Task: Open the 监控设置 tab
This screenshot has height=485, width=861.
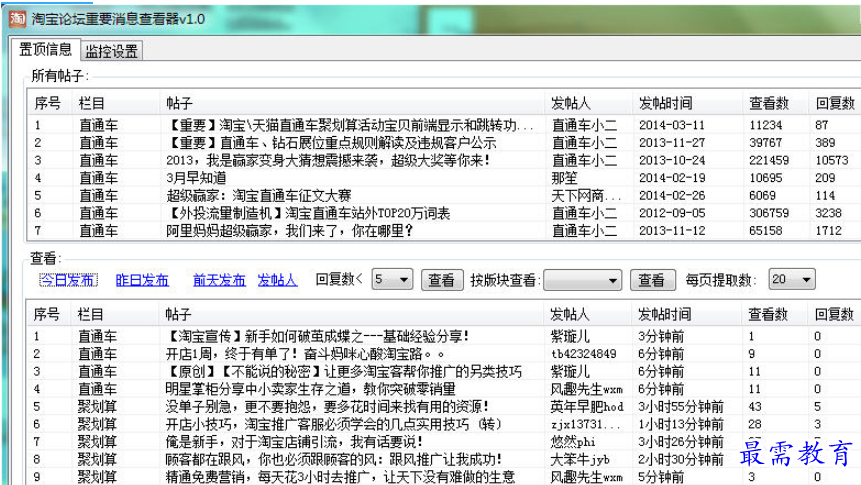Action: [x=111, y=51]
